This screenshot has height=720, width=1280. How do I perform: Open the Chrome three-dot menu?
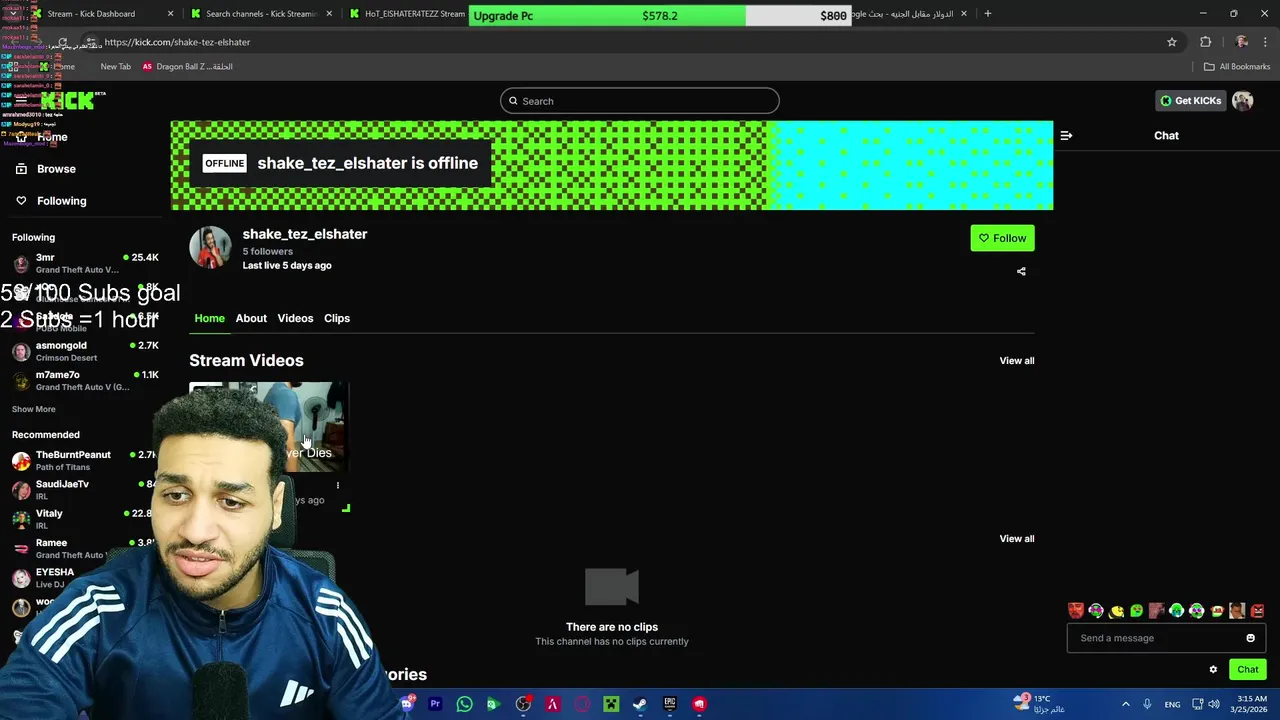coord(1266,42)
